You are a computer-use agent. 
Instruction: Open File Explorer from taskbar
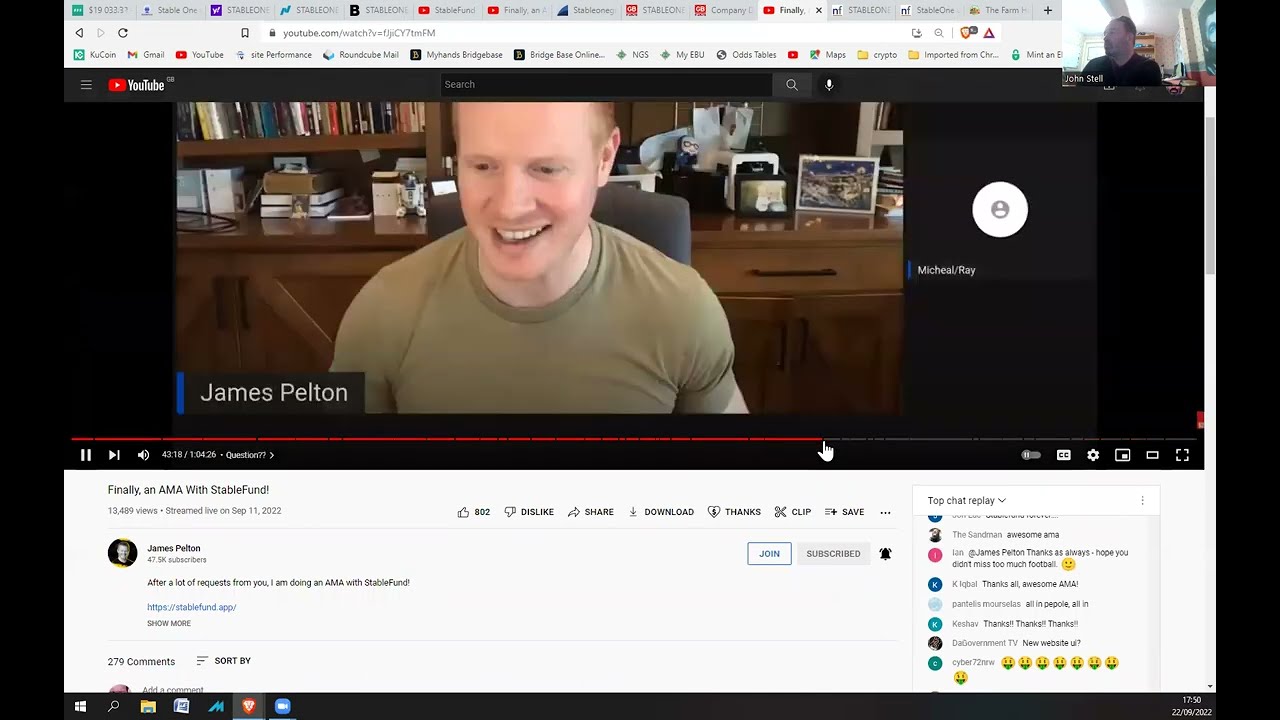point(148,706)
